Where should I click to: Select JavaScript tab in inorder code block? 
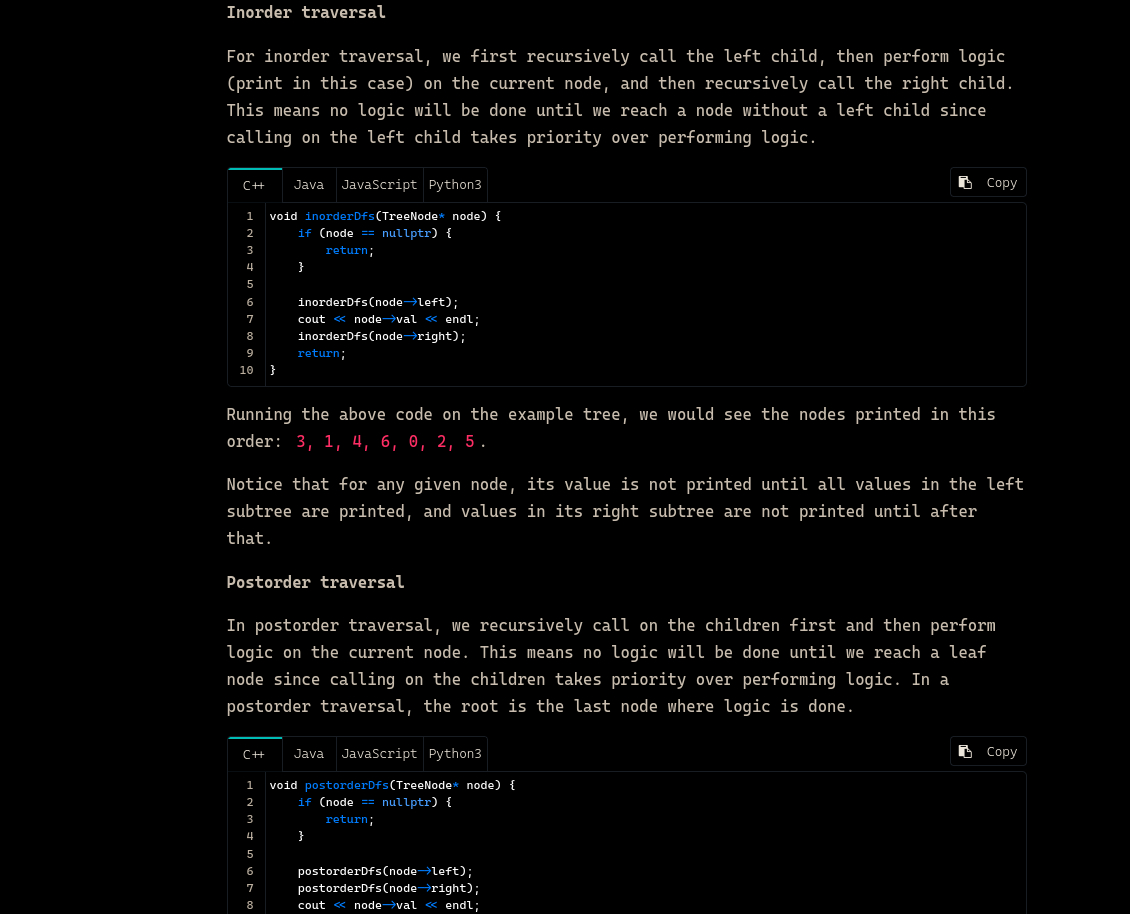(379, 185)
